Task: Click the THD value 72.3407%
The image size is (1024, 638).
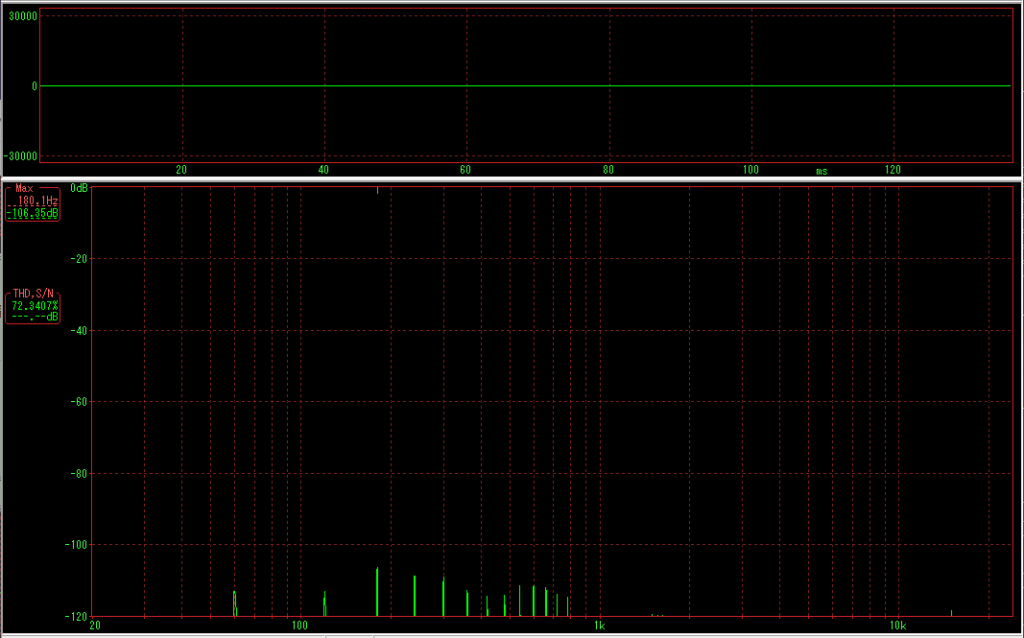Action: (x=35, y=305)
